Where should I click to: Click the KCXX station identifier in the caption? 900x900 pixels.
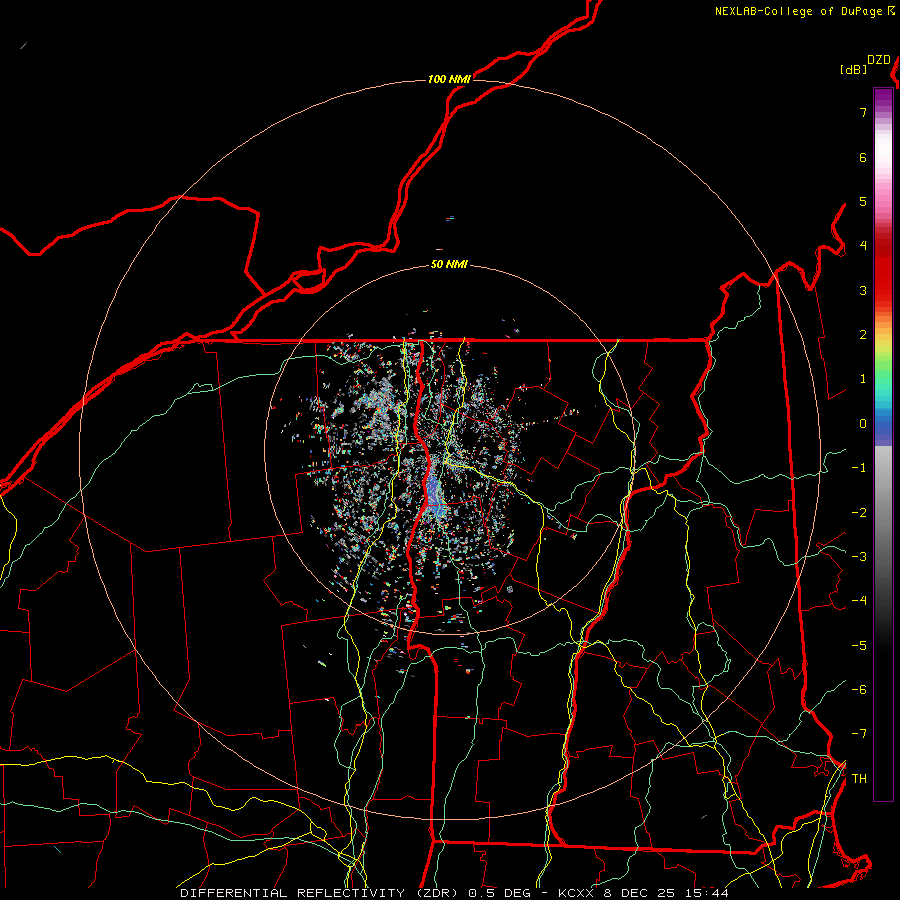pyautogui.click(x=576, y=893)
